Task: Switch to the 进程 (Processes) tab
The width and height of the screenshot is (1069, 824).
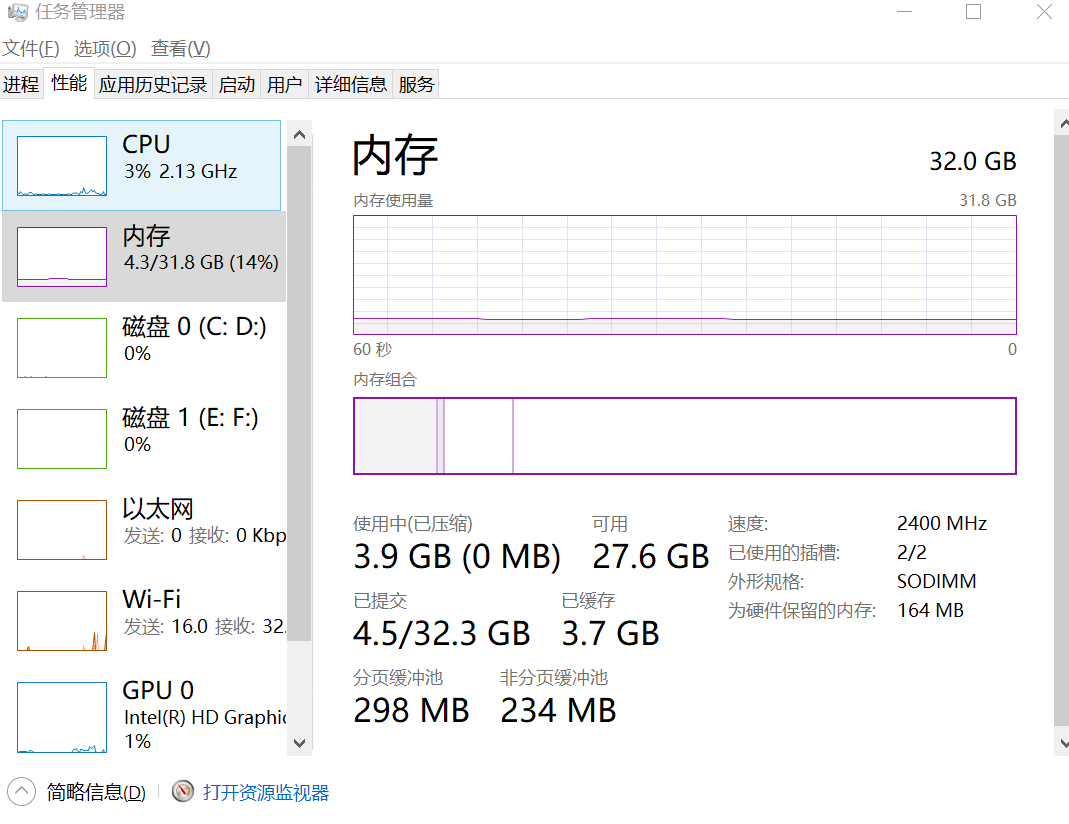Action: (21, 85)
